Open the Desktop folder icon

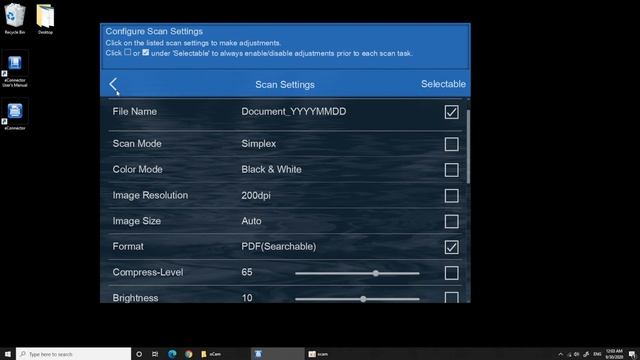(45, 19)
